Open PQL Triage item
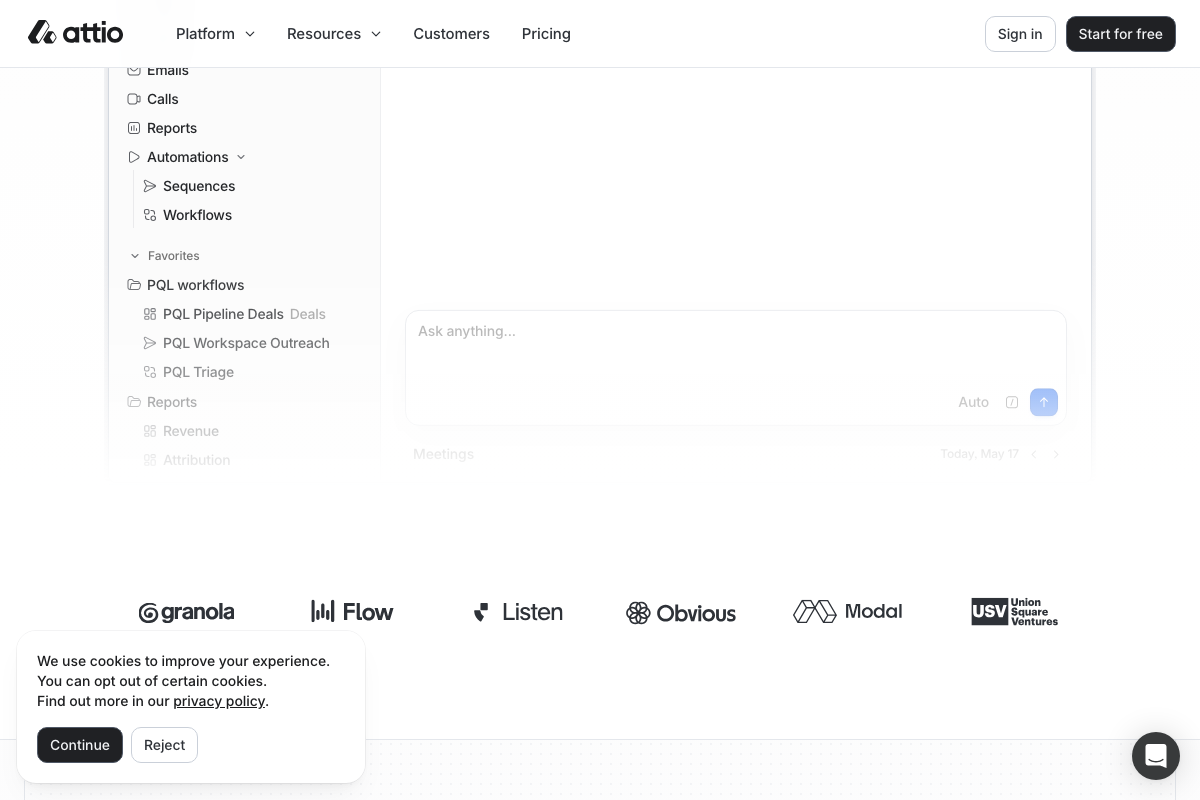Screen dimensions: 1200x800 (x=198, y=372)
